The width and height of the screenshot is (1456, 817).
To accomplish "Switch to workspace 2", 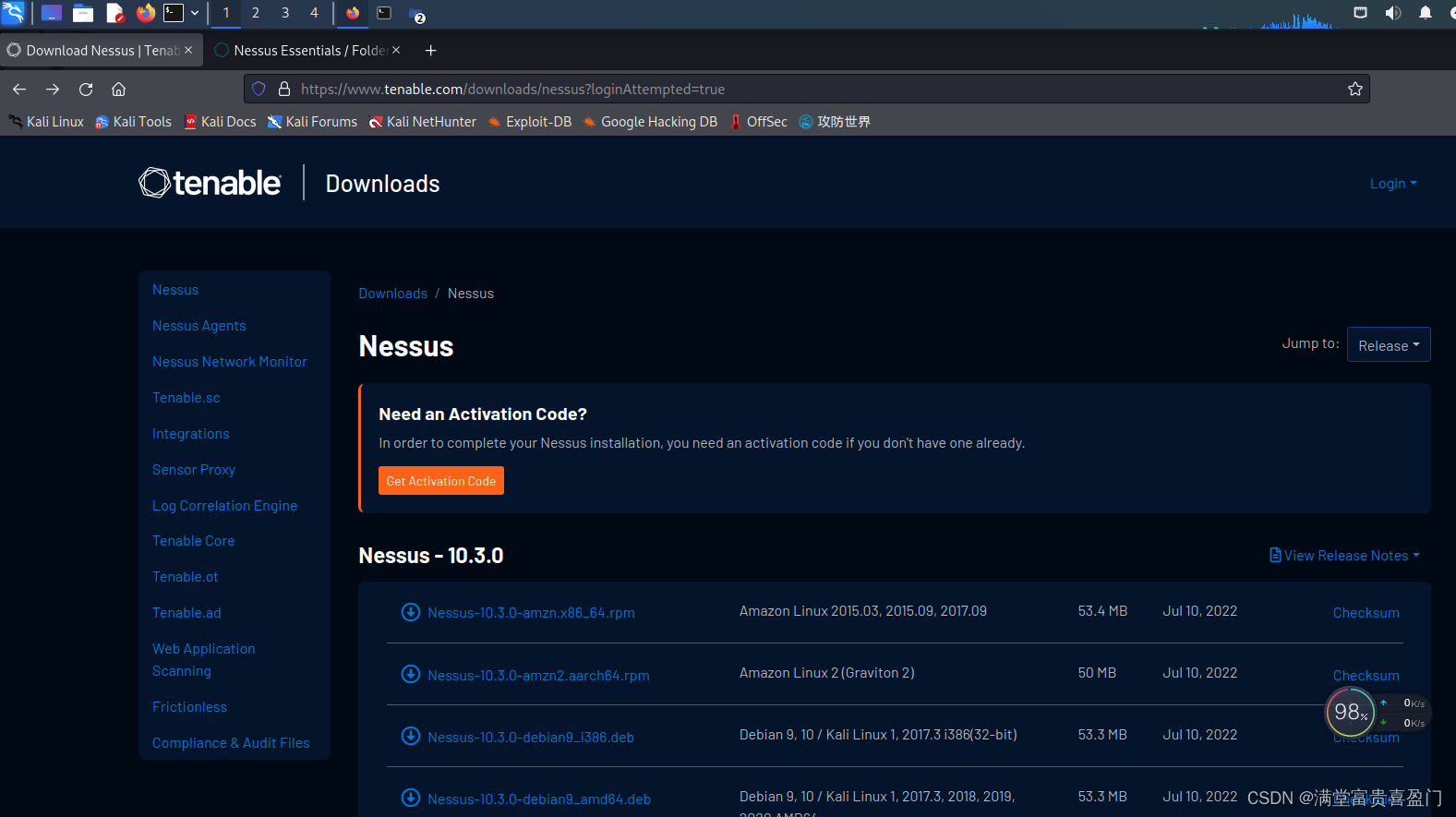I will point(256,13).
